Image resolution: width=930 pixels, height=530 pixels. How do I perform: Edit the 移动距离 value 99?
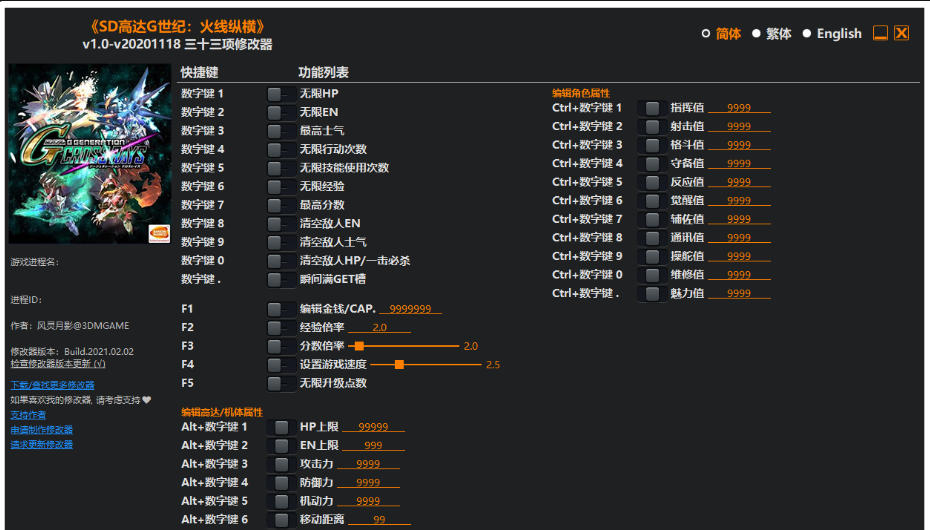[380, 520]
